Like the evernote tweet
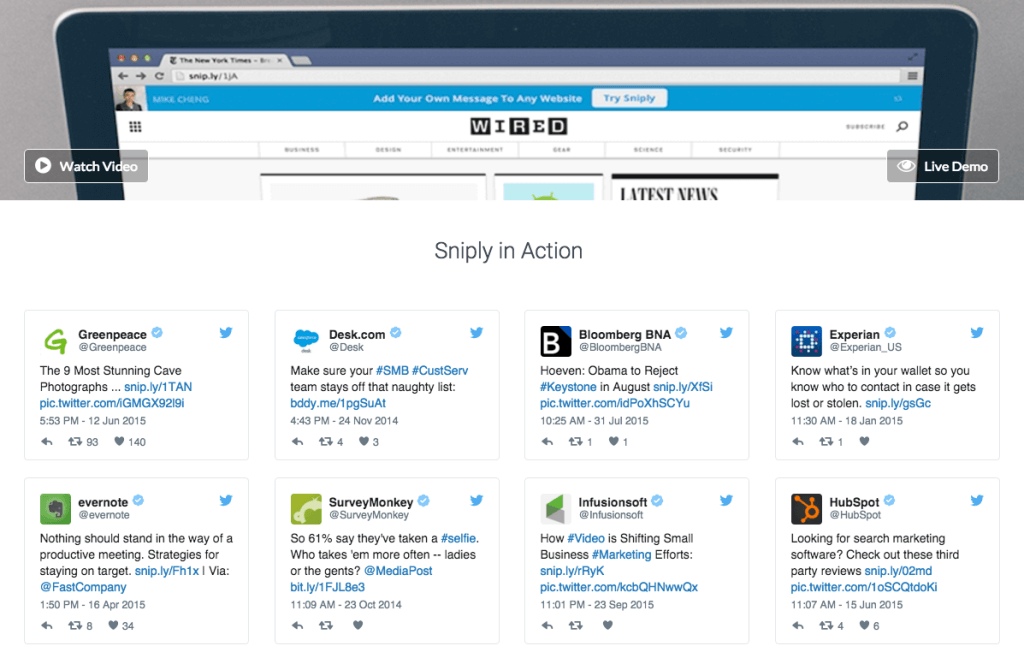The height and width of the screenshot is (658, 1024). [114, 625]
